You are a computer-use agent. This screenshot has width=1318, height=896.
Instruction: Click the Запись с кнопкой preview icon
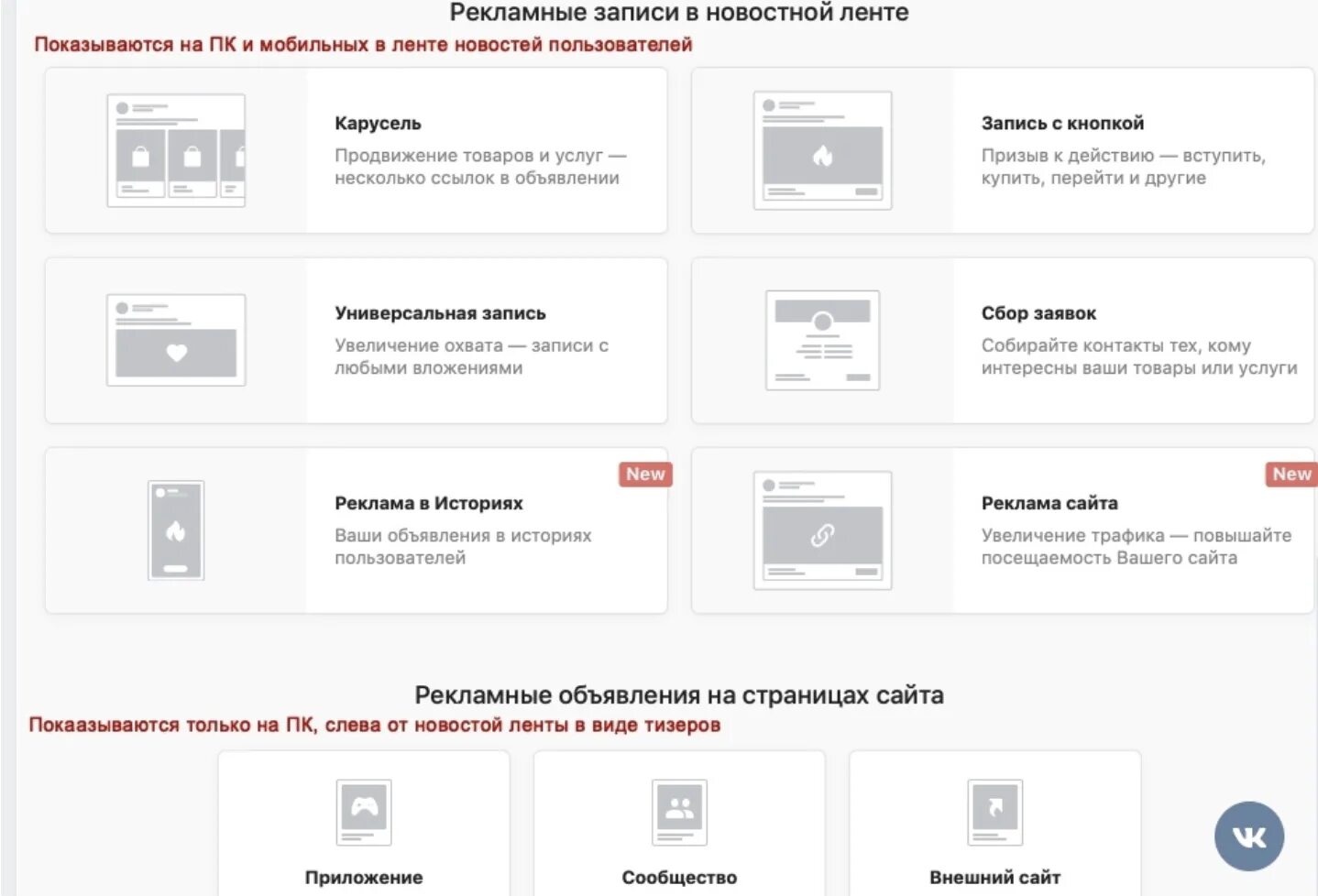click(x=822, y=150)
